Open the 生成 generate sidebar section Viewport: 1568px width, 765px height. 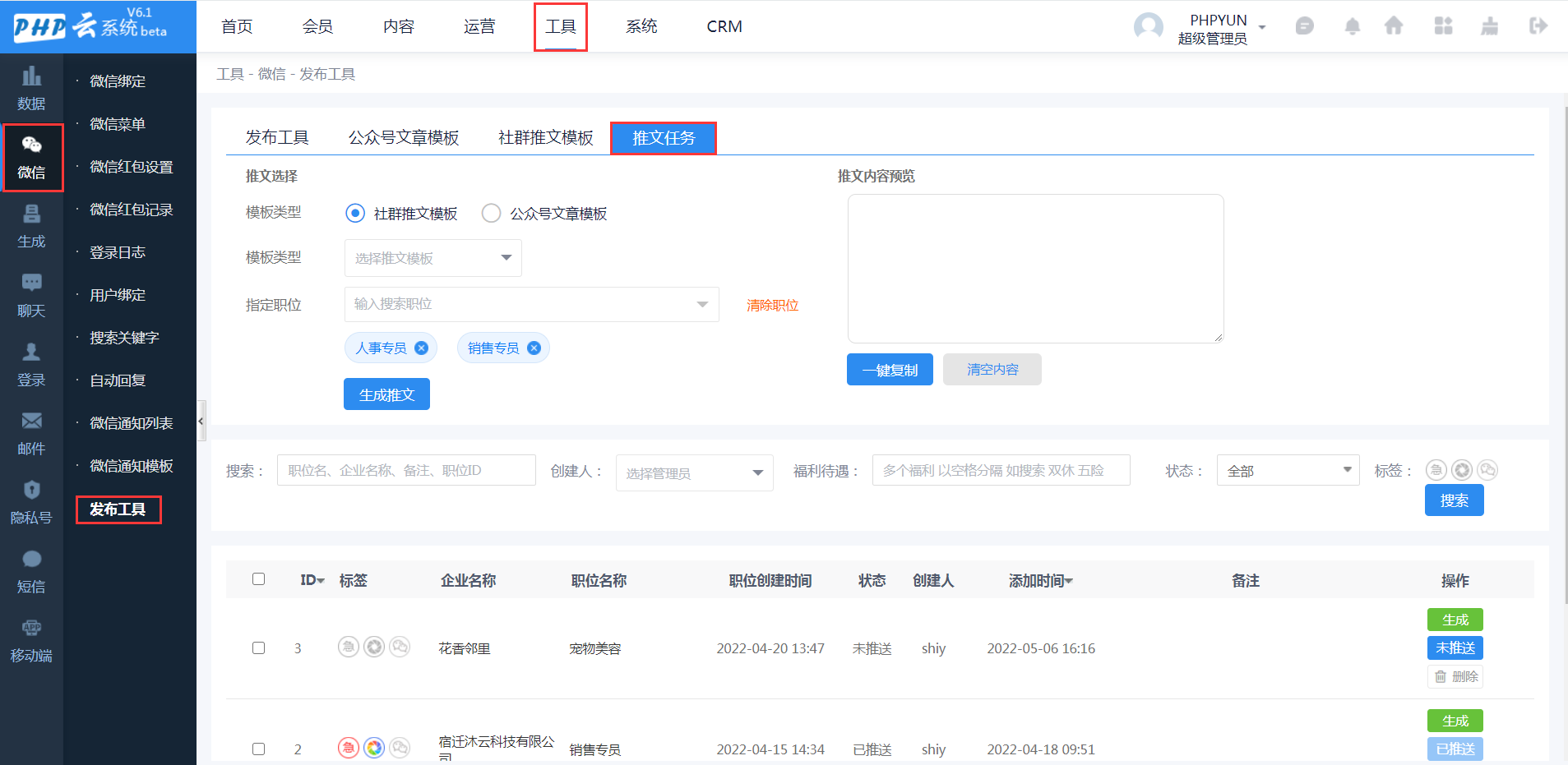tap(31, 227)
